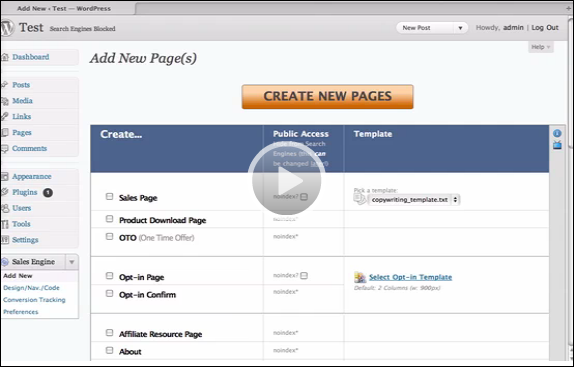This screenshot has height=367, width=574.
Task: Click the CREATE NEW PAGES button
Action: click(x=328, y=97)
